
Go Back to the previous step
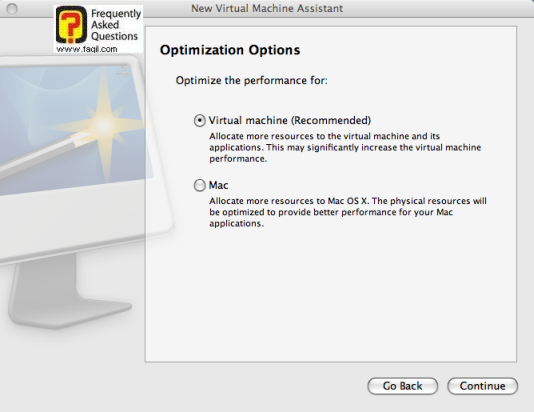(403, 386)
